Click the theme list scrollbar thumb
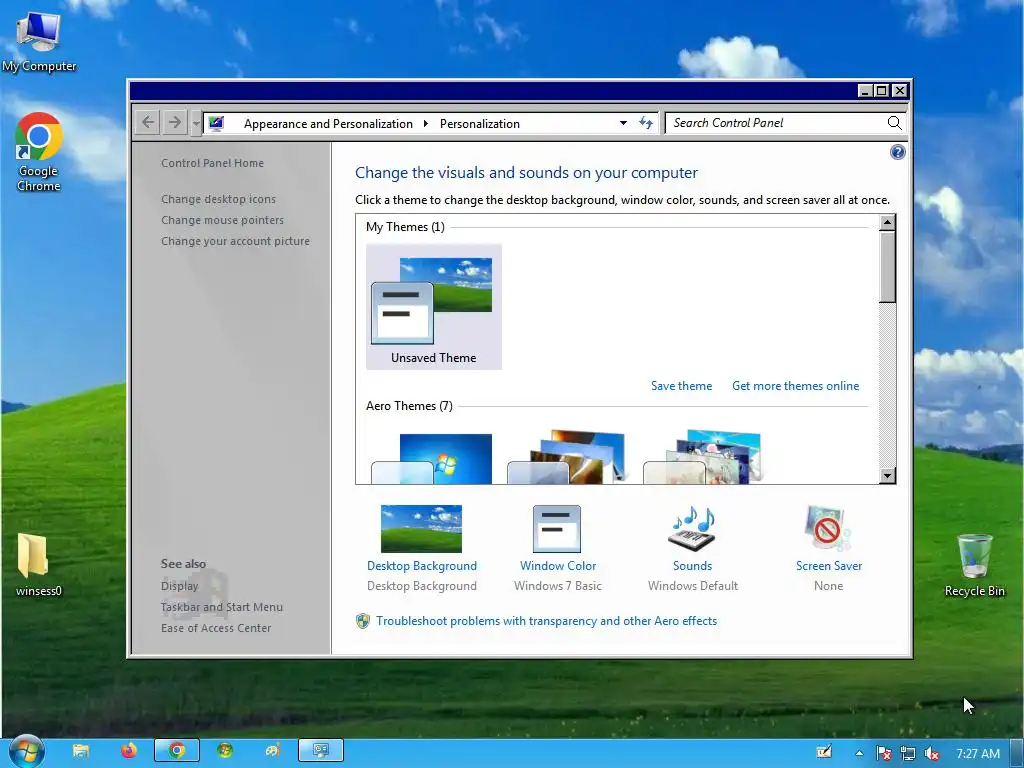This screenshot has height=768, width=1024. pyautogui.click(x=887, y=267)
